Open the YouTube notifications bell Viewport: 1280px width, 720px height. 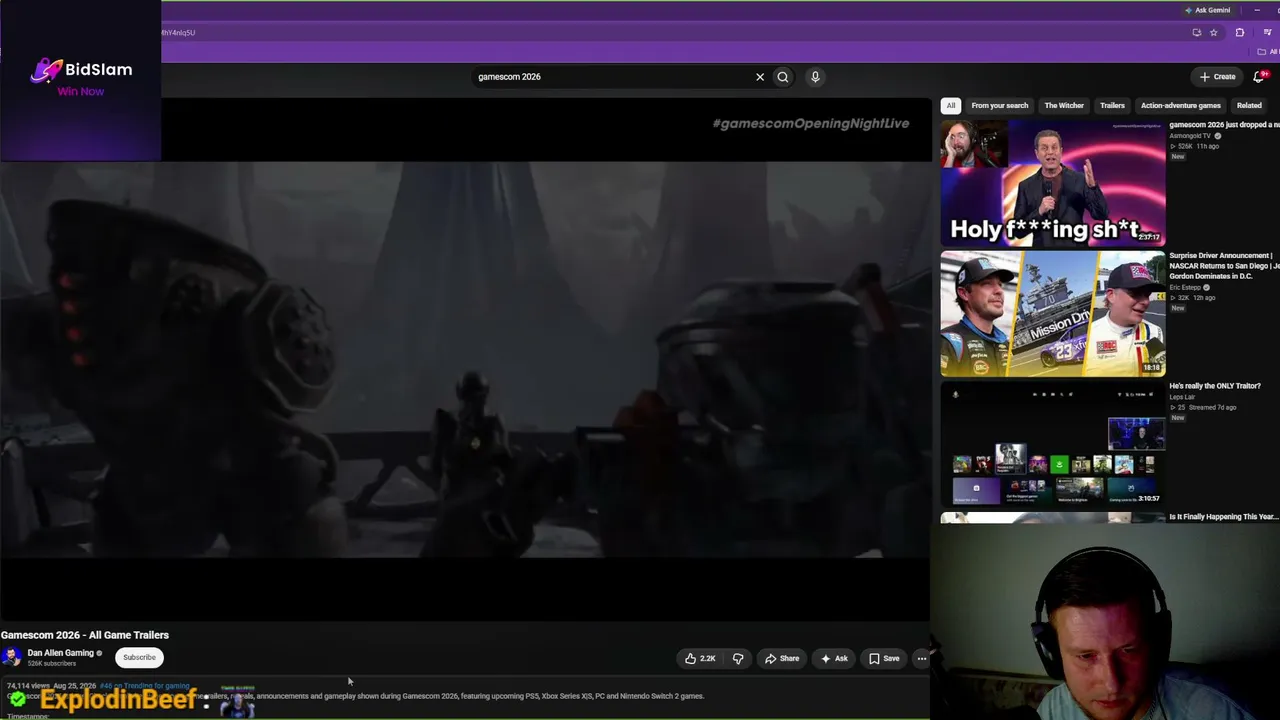[1260, 76]
